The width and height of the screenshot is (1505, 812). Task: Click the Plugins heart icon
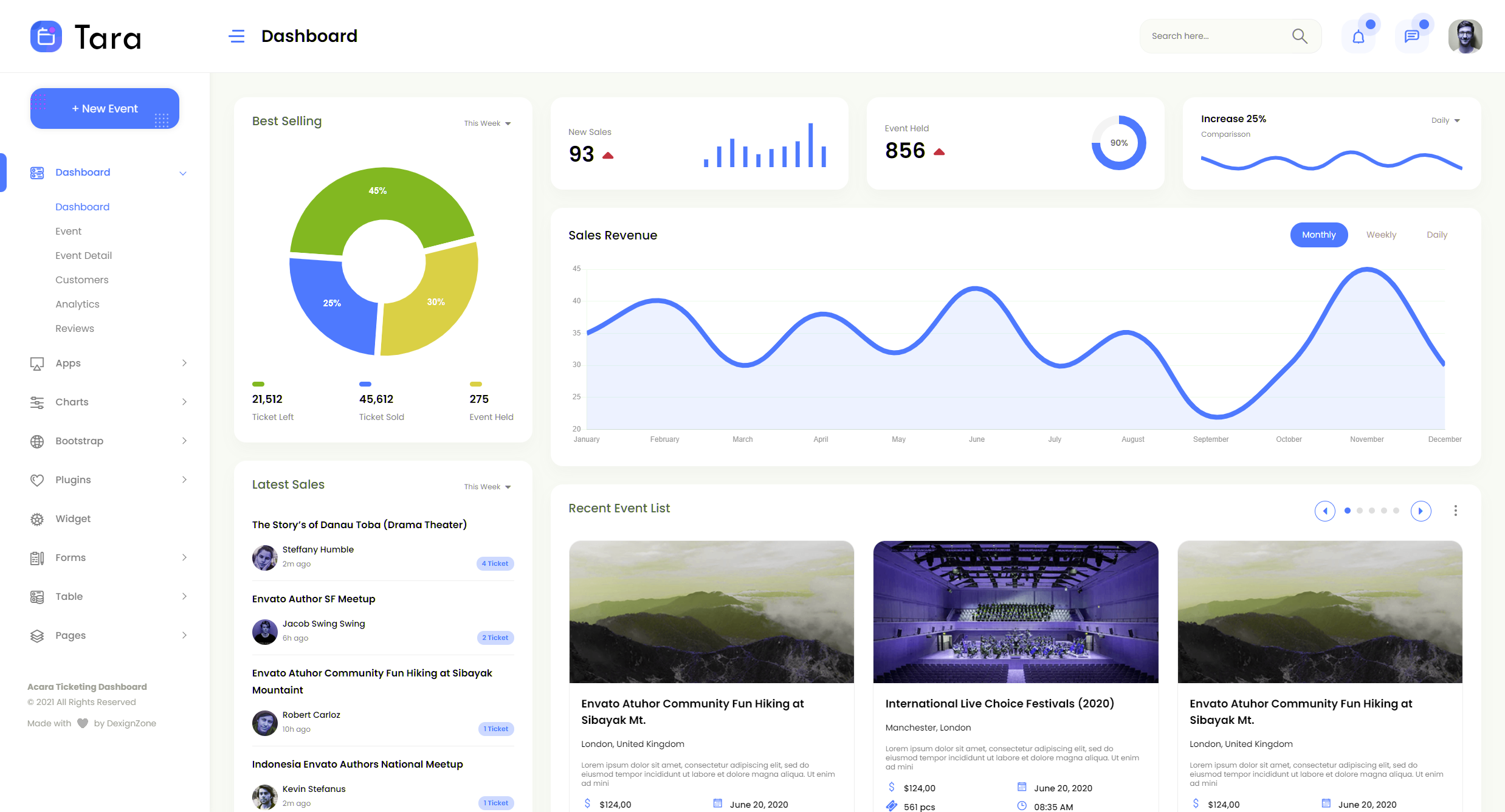[x=37, y=480]
